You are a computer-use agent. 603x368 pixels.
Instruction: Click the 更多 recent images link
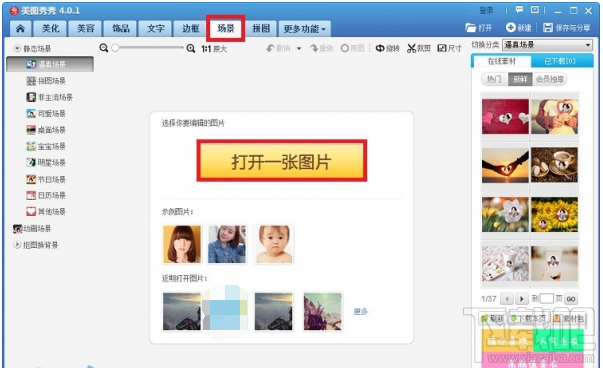point(360,311)
